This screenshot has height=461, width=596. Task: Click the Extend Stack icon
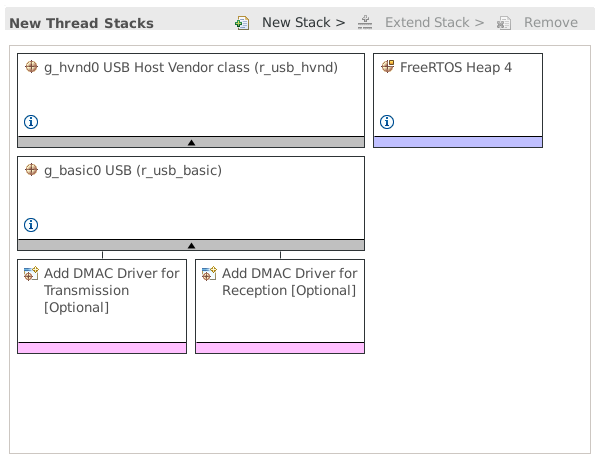(x=365, y=22)
